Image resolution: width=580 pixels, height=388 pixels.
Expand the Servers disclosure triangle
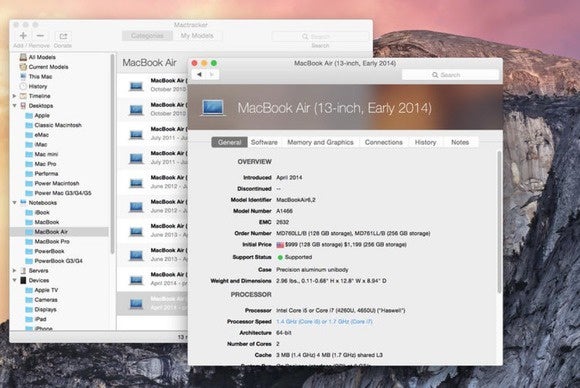pyautogui.click(x=14, y=270)
